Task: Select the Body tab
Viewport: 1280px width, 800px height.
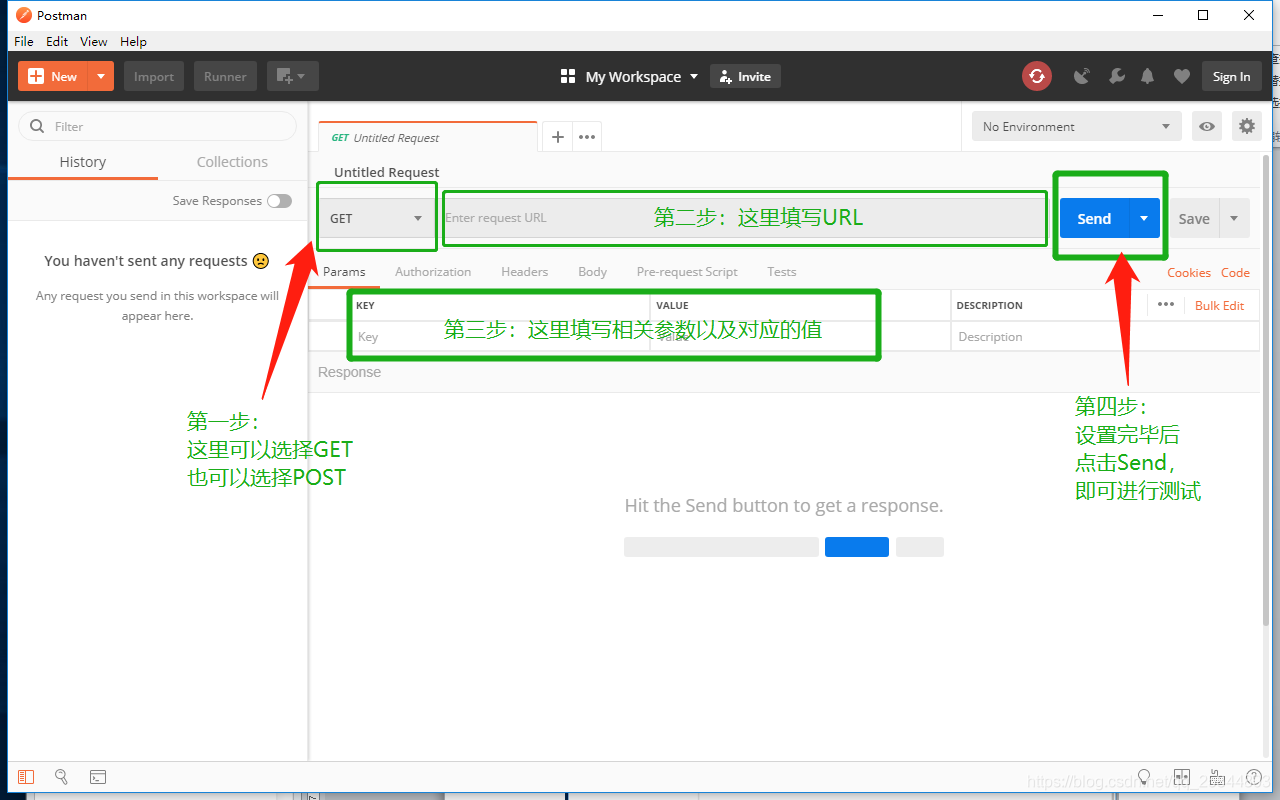Action: [x=592, y=272]
